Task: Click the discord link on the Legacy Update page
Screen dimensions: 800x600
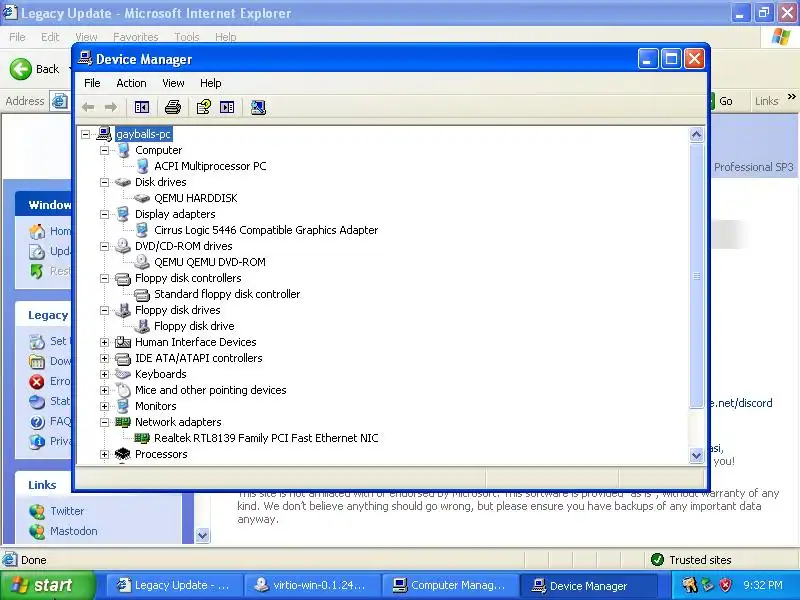Action: click(x=741, y=403)
